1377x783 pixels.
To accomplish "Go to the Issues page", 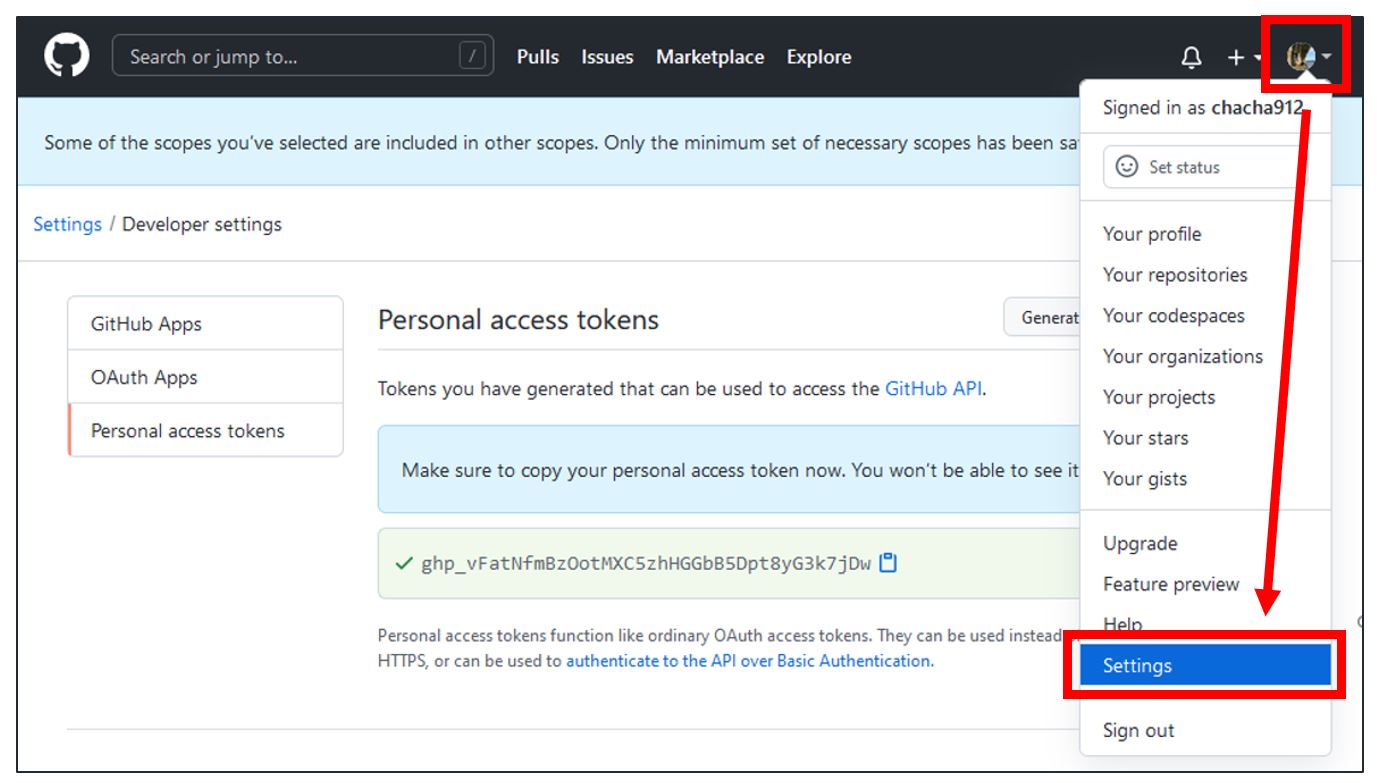I will tap(608, 57).
